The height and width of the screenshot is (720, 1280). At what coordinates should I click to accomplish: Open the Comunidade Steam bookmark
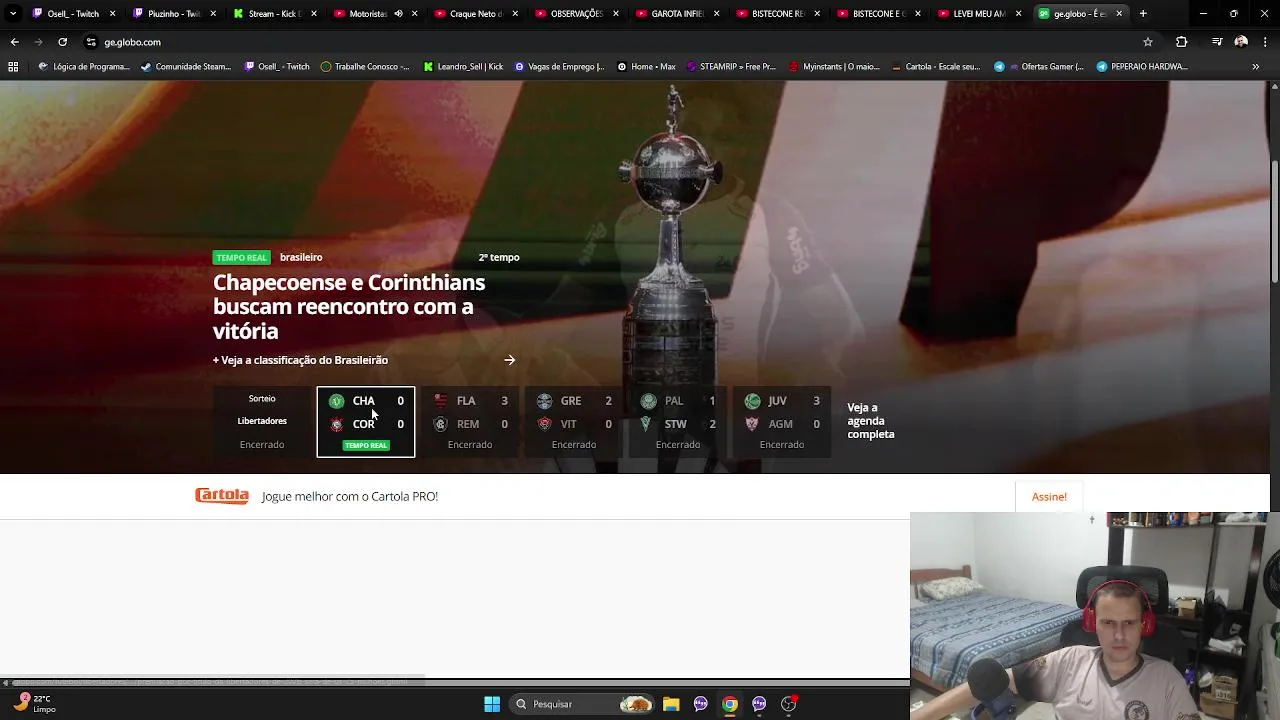pos(186,67)
